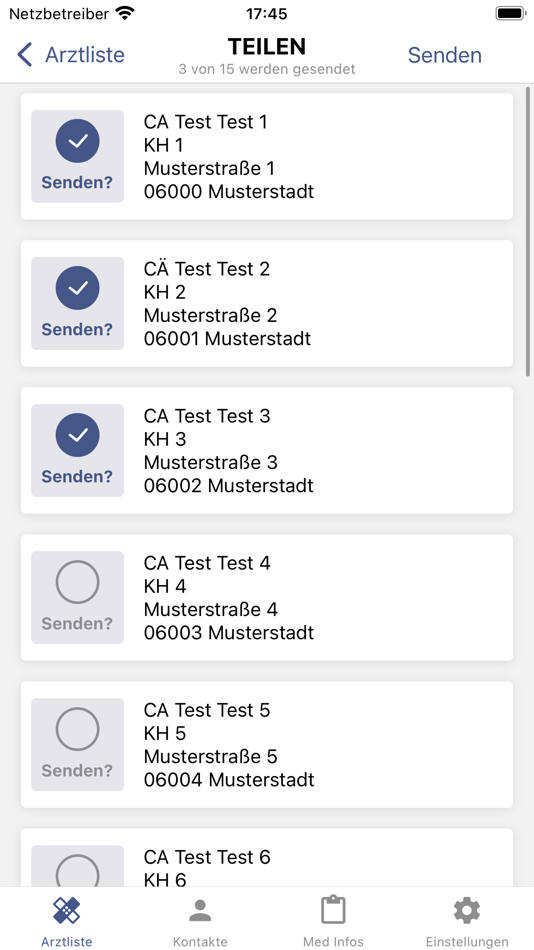Tap the Senden button in the header
This screenshot has width=534, height=950.
(444, 55)
